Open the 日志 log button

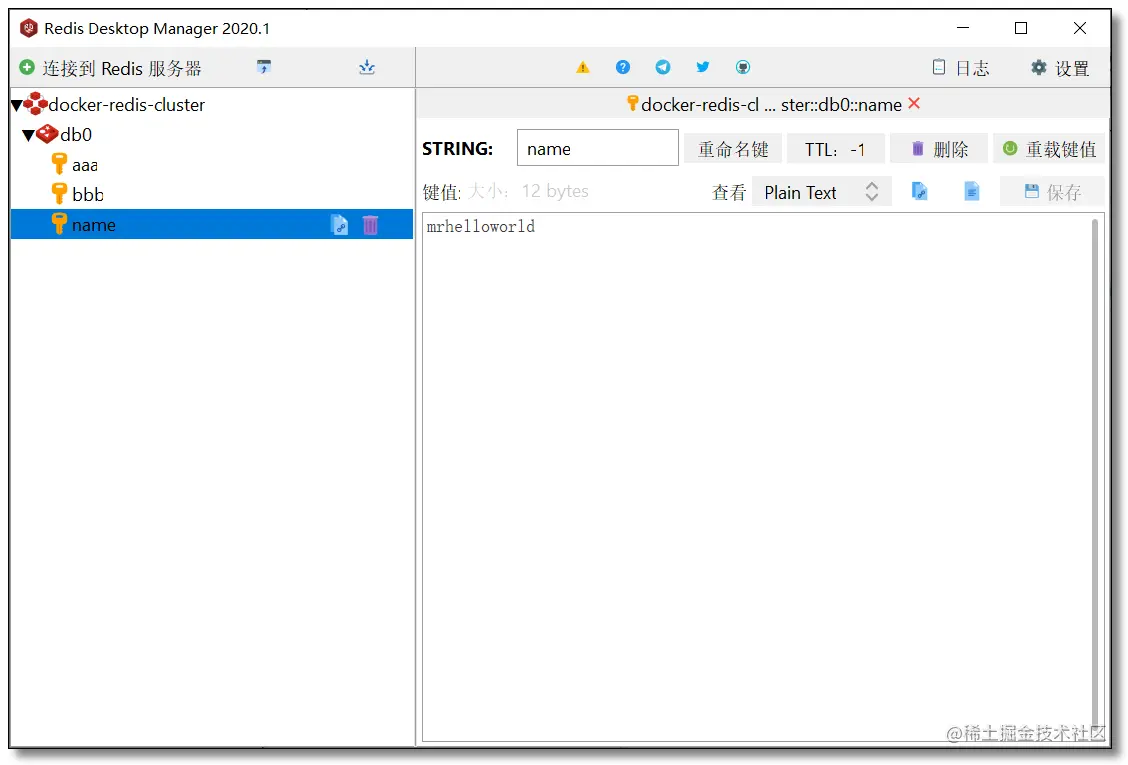[960, 68]
